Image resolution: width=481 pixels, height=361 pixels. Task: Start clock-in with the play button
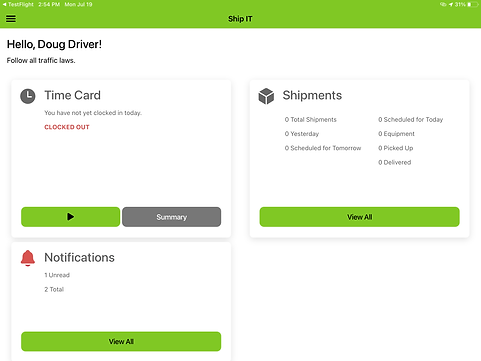pyautogui.click(x=70, y=217)
